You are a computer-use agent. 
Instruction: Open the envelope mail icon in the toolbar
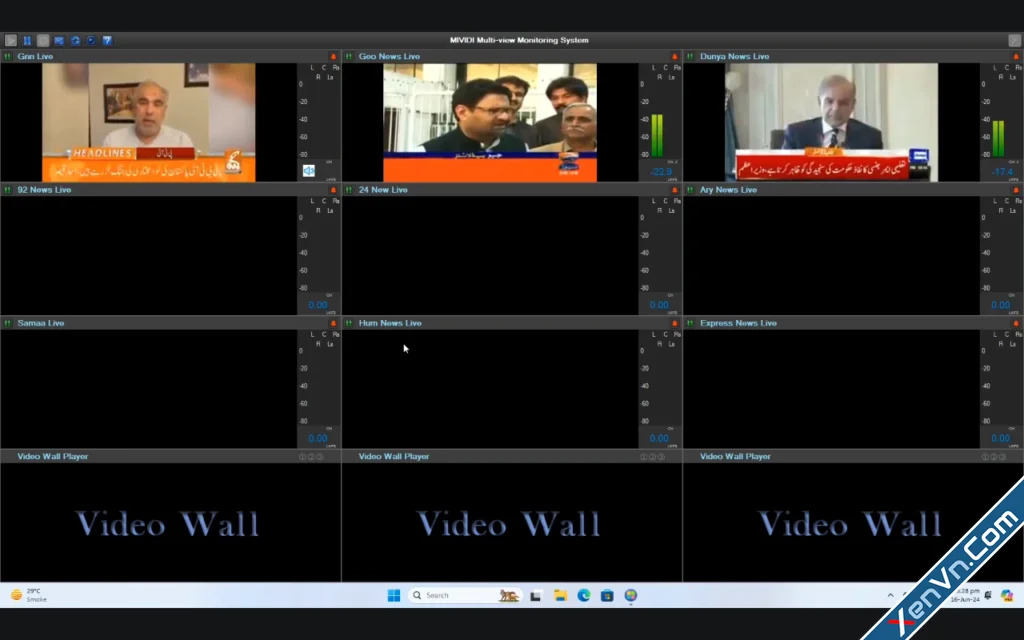tap(59, 40)
